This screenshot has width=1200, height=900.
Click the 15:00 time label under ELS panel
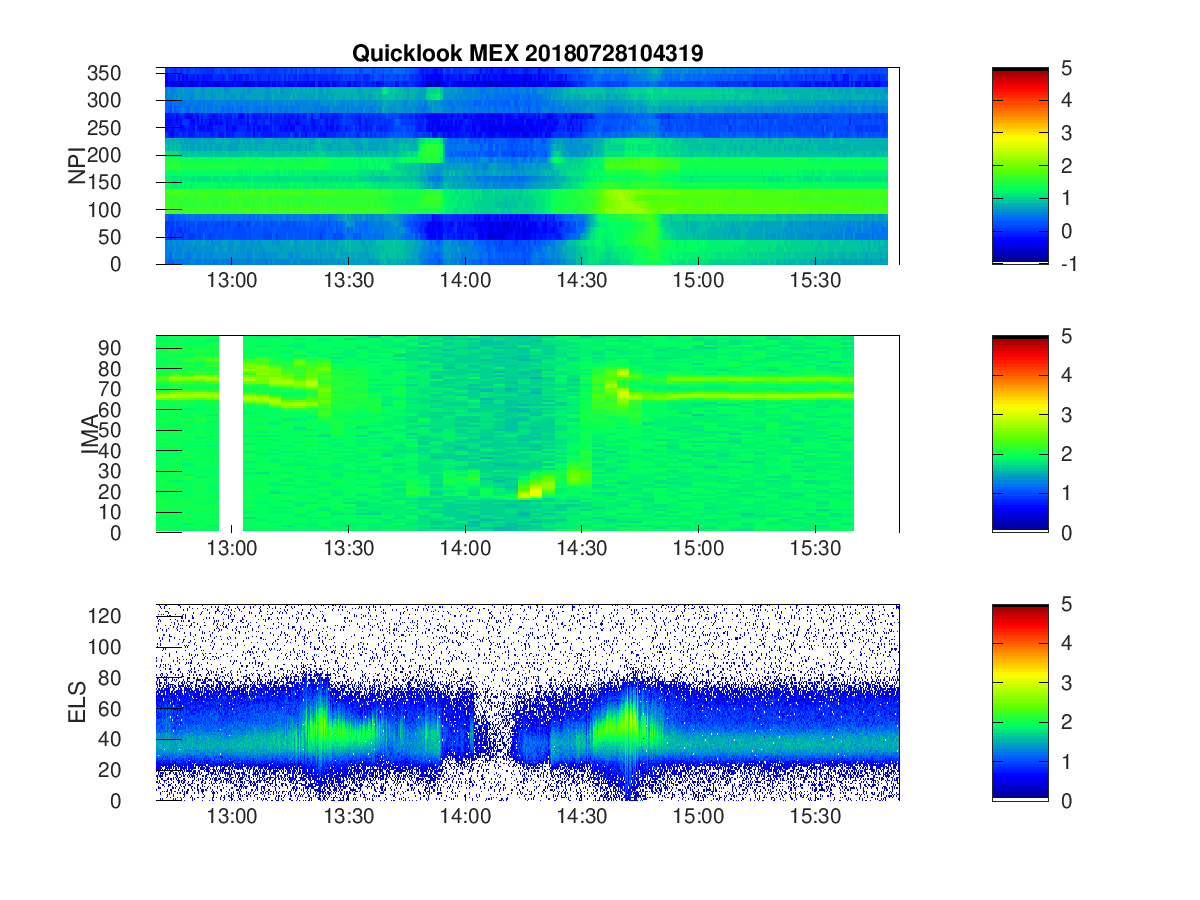[698, 817]
